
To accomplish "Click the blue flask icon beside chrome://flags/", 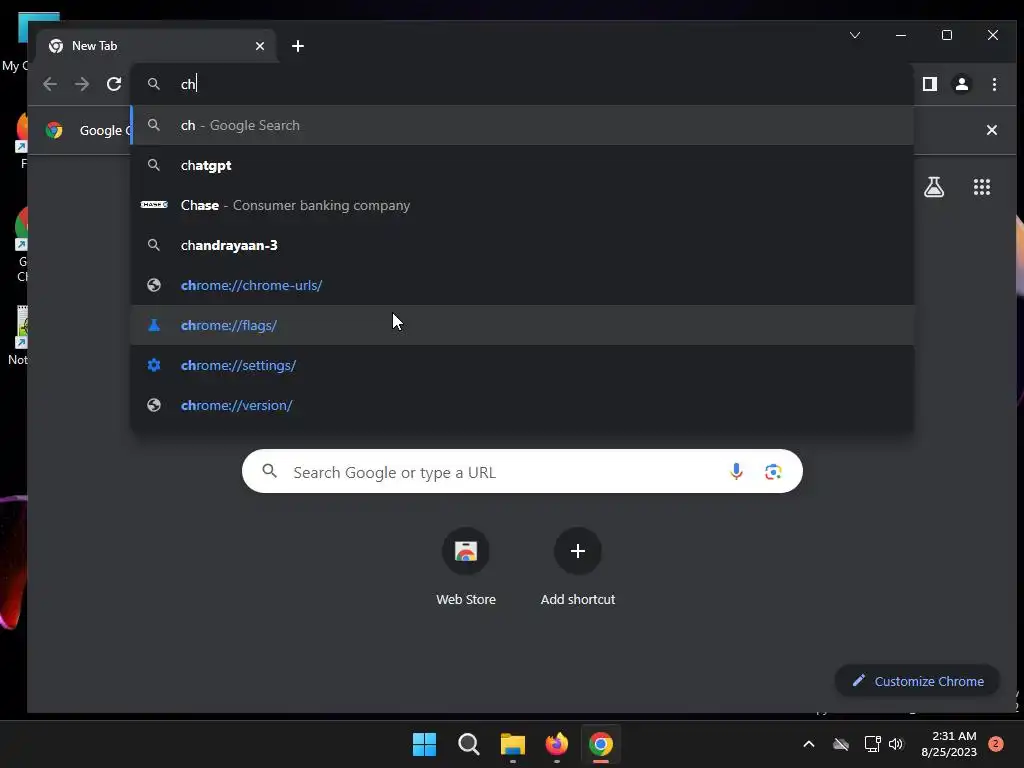I will click(x=154, y=325).
